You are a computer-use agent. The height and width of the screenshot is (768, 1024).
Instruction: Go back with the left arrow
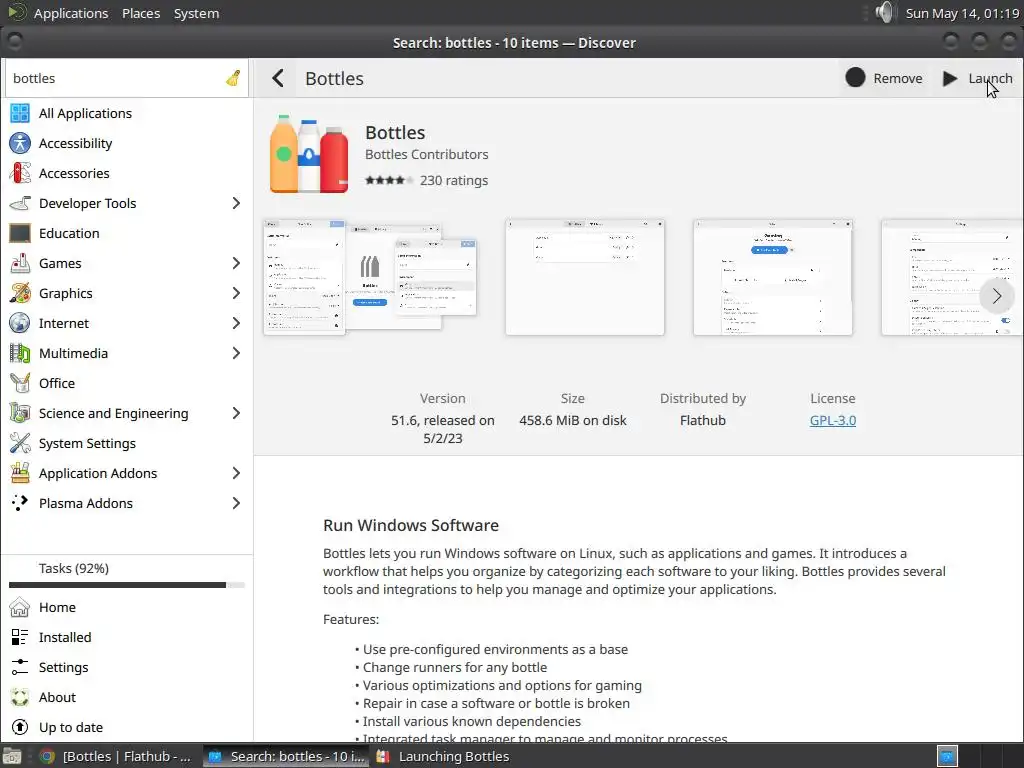pyautogui.click(x=278, y=78)
